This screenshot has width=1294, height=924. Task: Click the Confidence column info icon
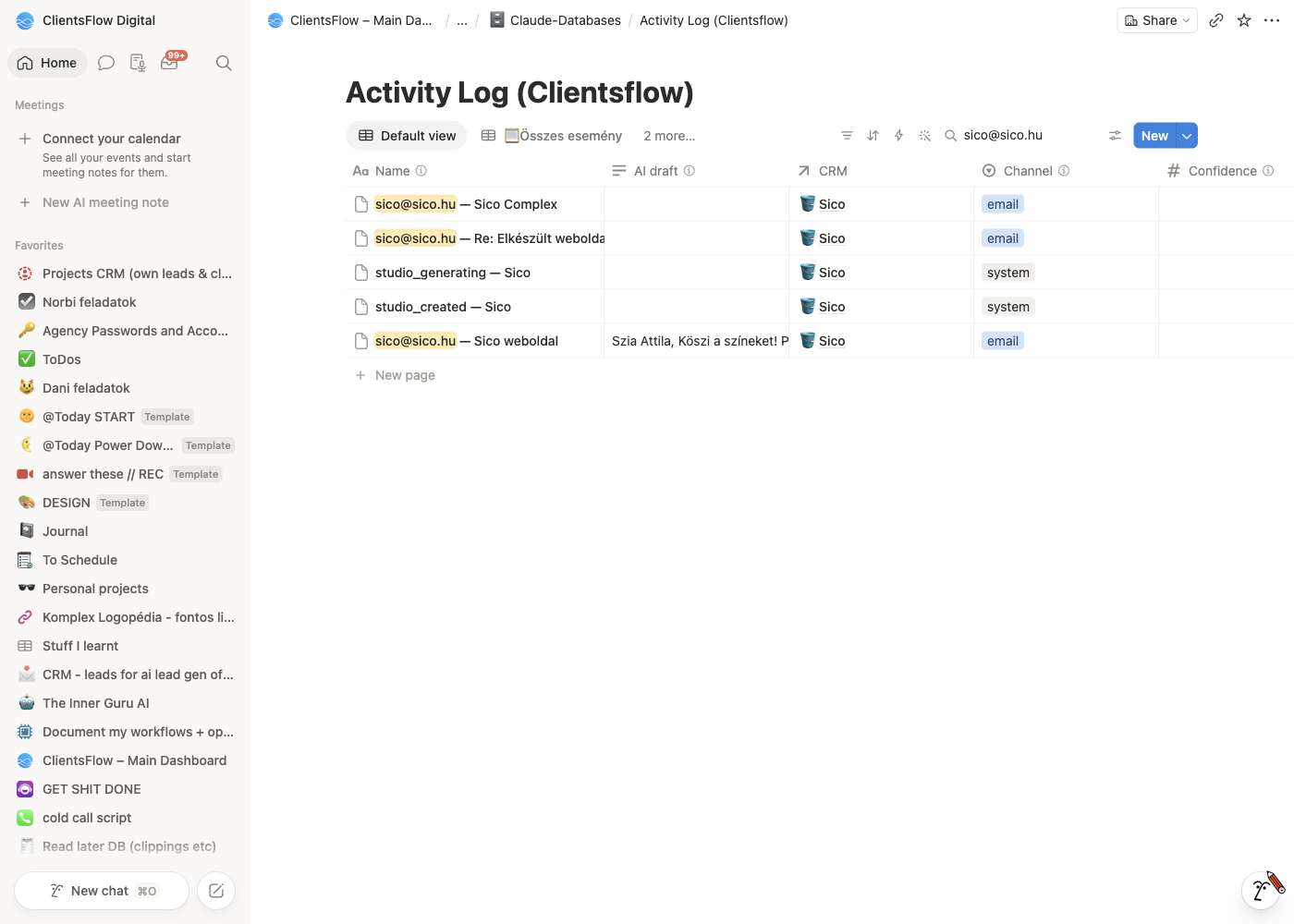coord(1268,171)
